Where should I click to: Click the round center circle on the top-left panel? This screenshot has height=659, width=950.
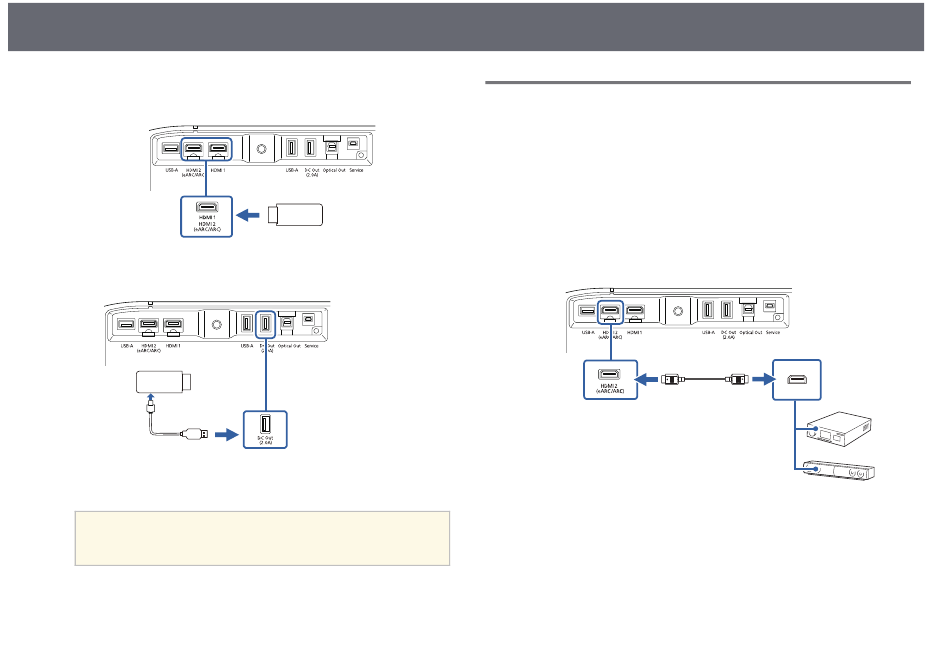tap(262, 149)
